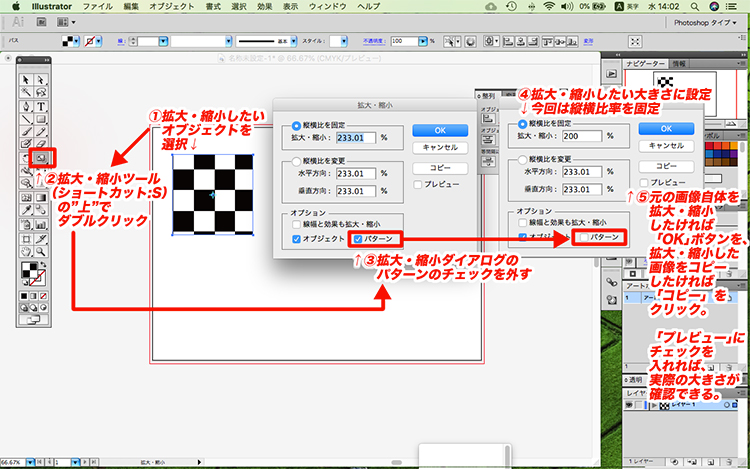The height and width of the screenshot is (469, 750).
Task: Enable プレビュー checkbox in left dialog
Action: [416, 184]
